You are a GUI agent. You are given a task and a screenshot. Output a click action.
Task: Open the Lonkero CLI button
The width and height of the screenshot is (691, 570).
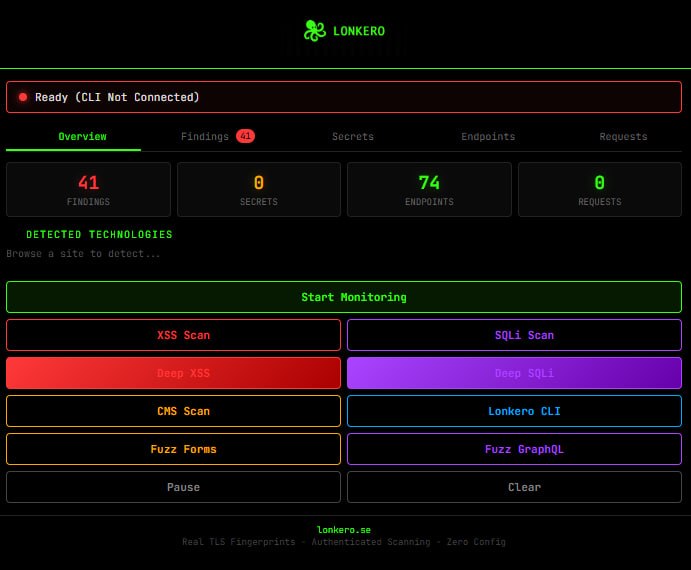[x=514, y=411]
